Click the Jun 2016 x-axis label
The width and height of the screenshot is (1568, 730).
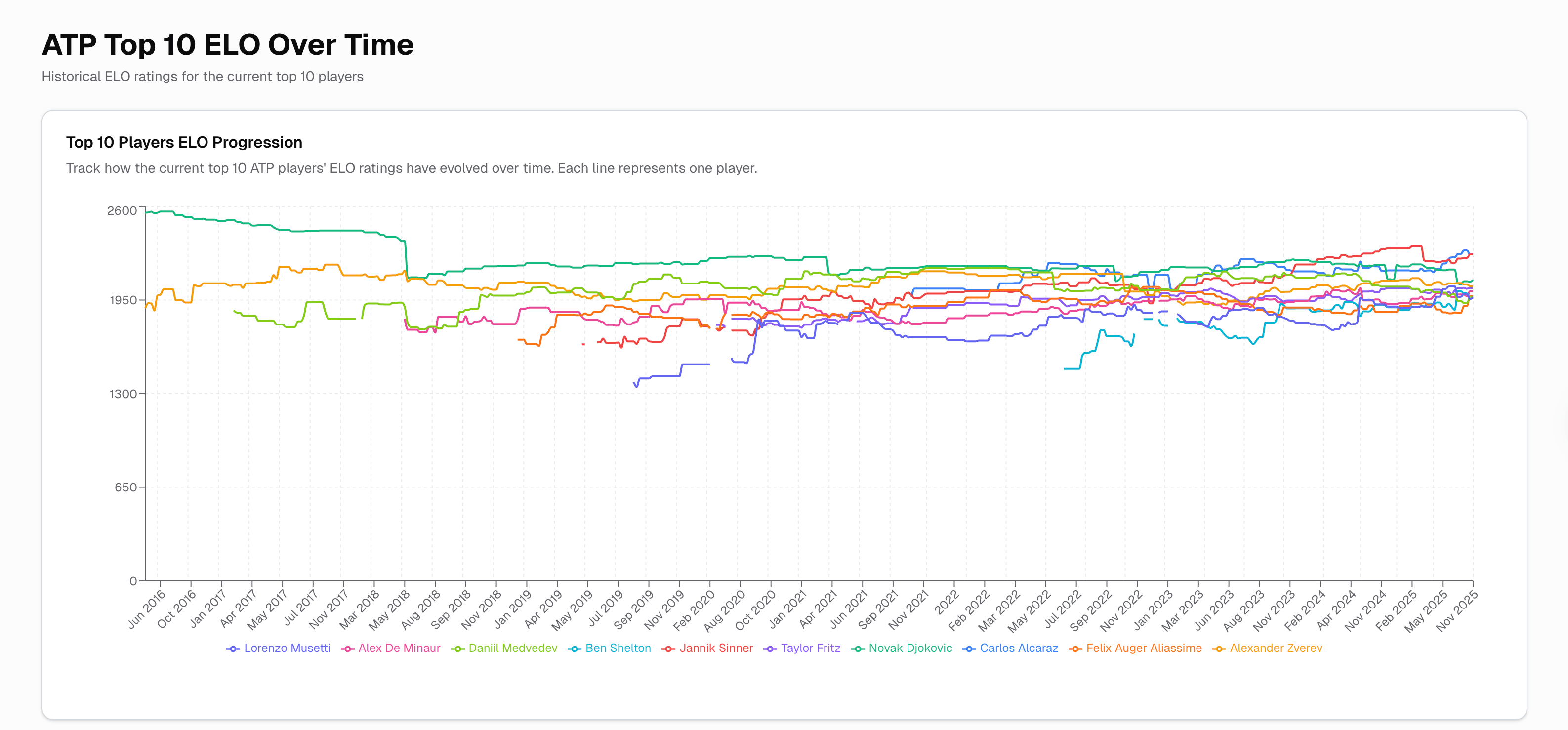pyautogui.click(x=147, y=609)
